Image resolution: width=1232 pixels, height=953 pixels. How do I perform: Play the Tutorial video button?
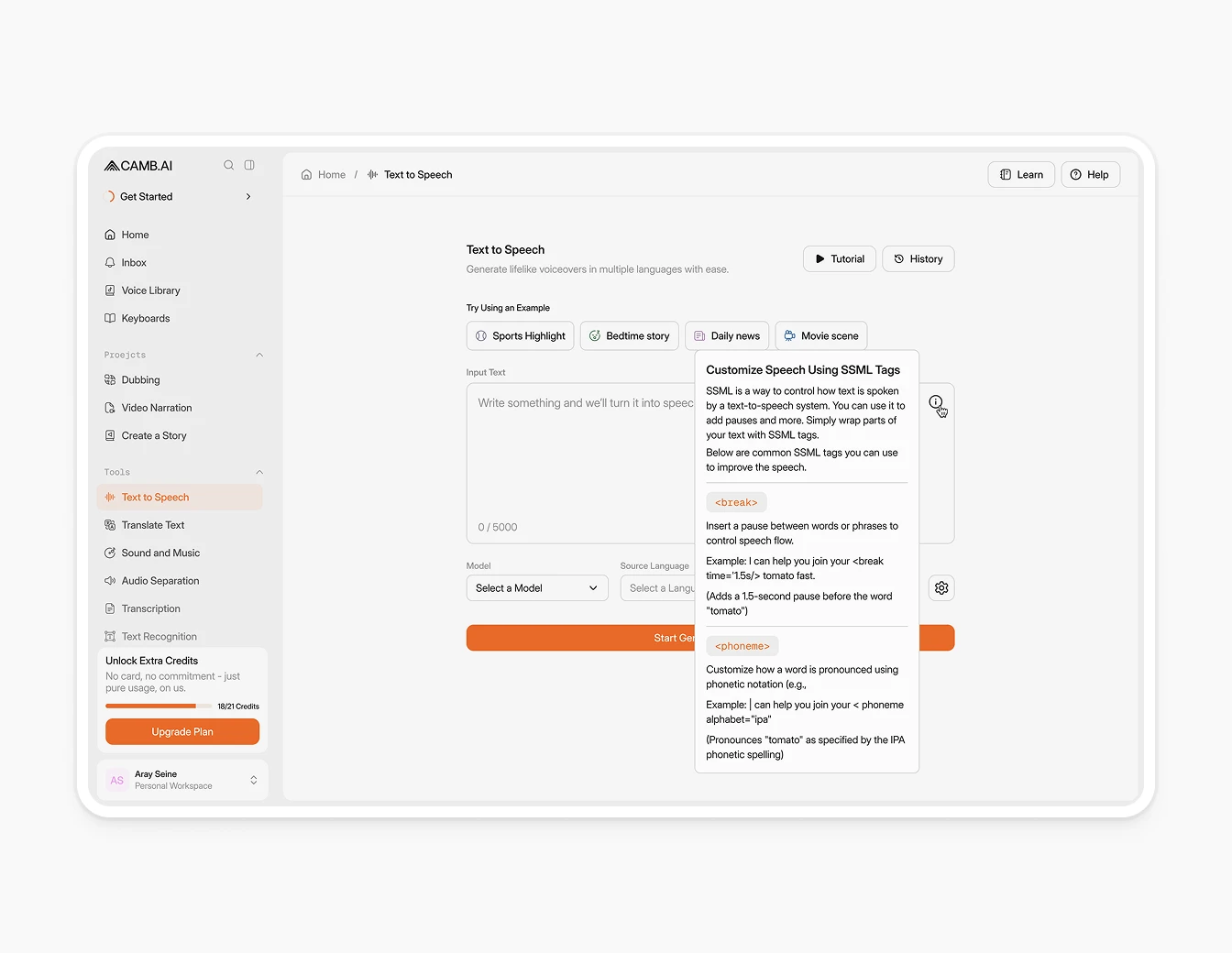(x=839, y=259)
